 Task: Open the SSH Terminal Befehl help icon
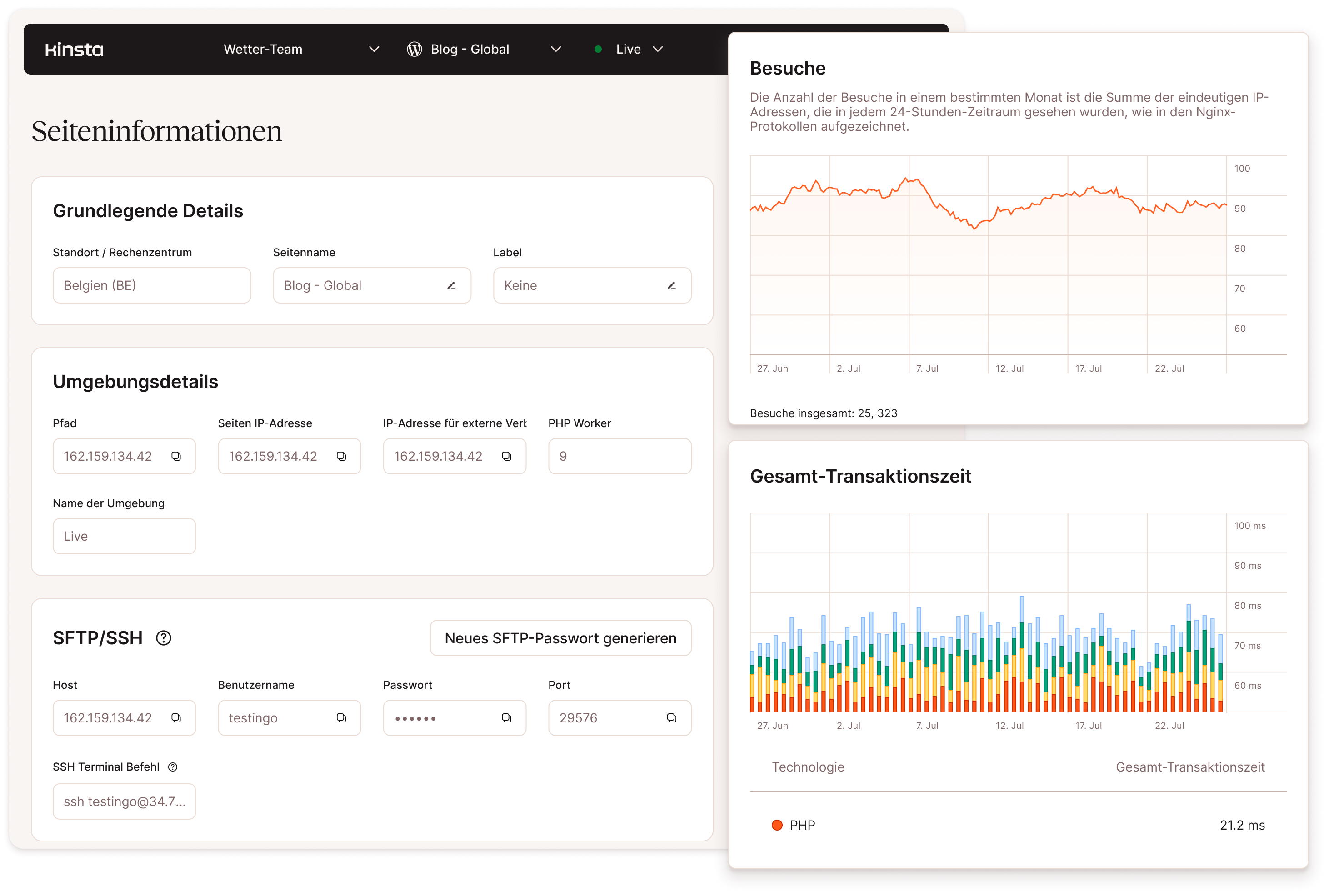pyautogui.click(x=174, y=767)
